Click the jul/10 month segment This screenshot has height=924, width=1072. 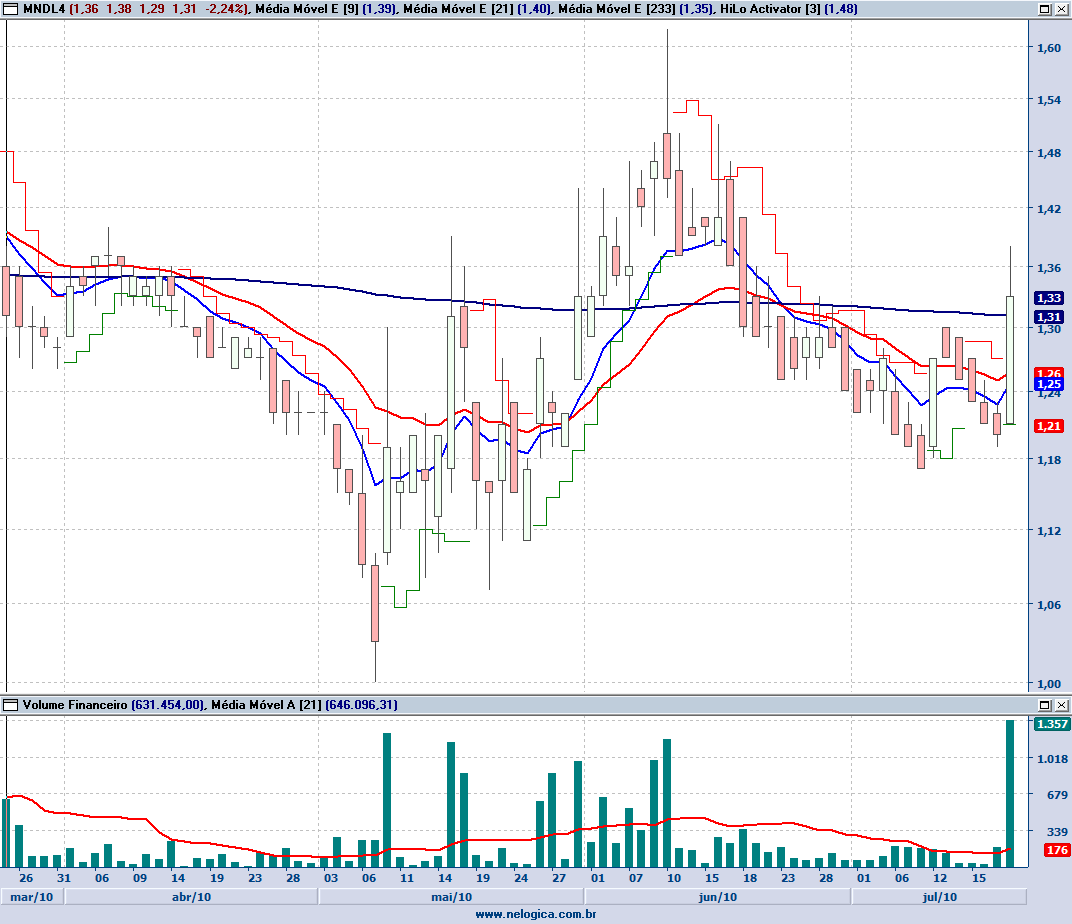939,897
